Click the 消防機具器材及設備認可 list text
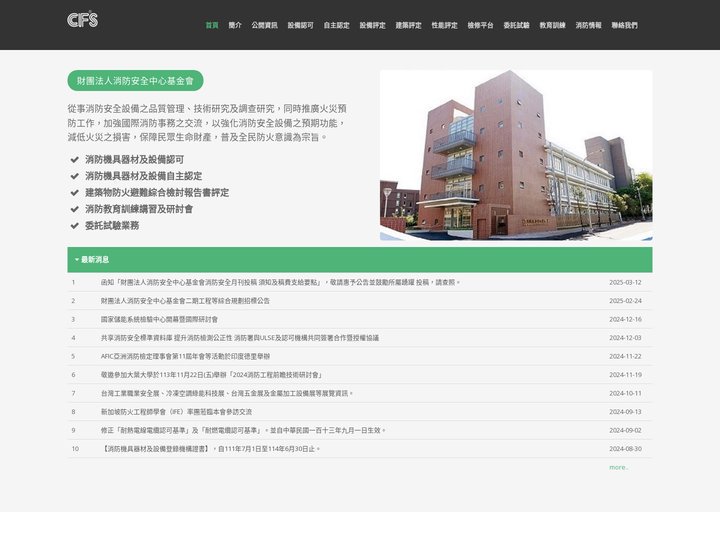 click(135, 160)
